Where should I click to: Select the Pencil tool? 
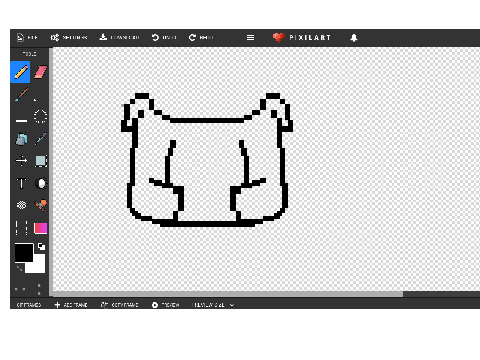(x=20, y=72)
